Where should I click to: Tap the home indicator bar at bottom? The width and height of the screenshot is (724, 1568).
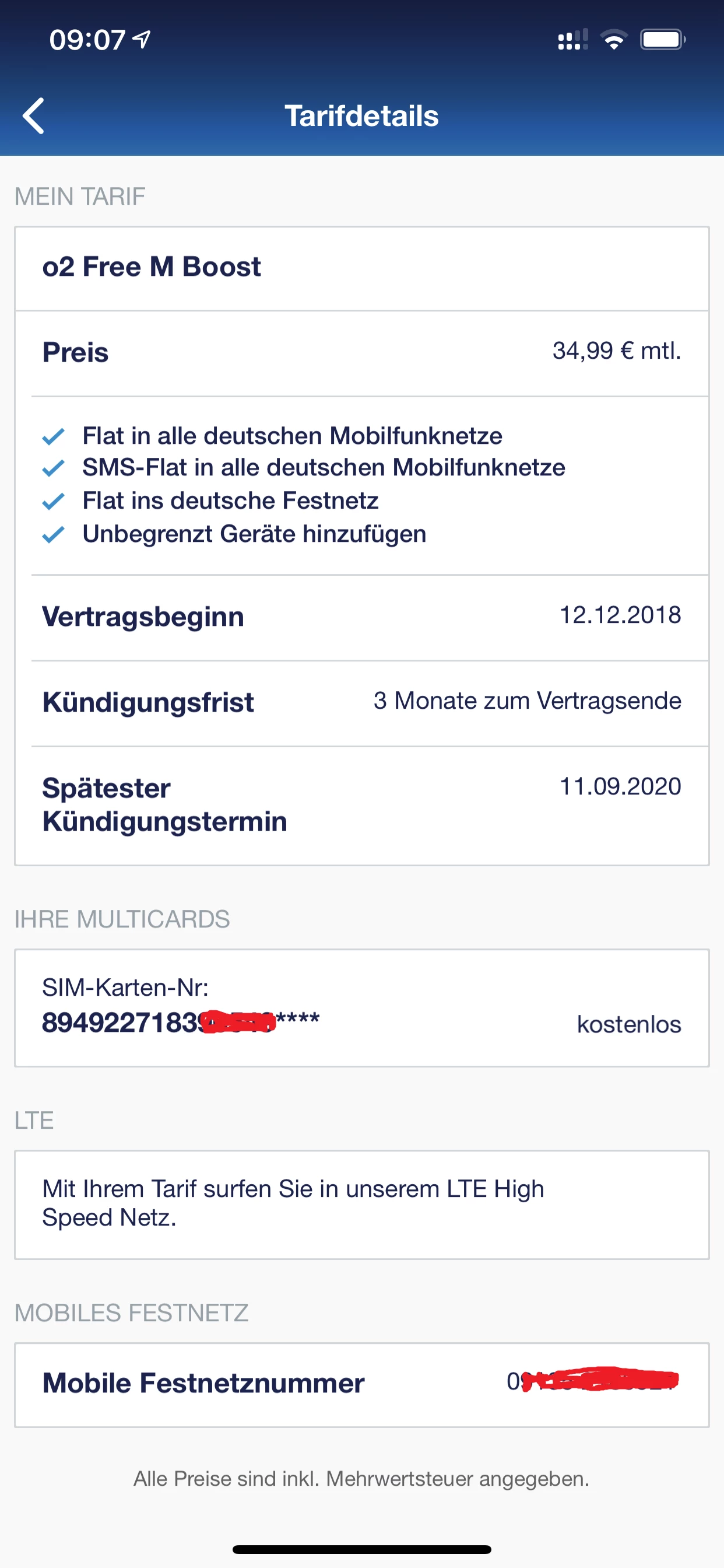click(361, 1549)
